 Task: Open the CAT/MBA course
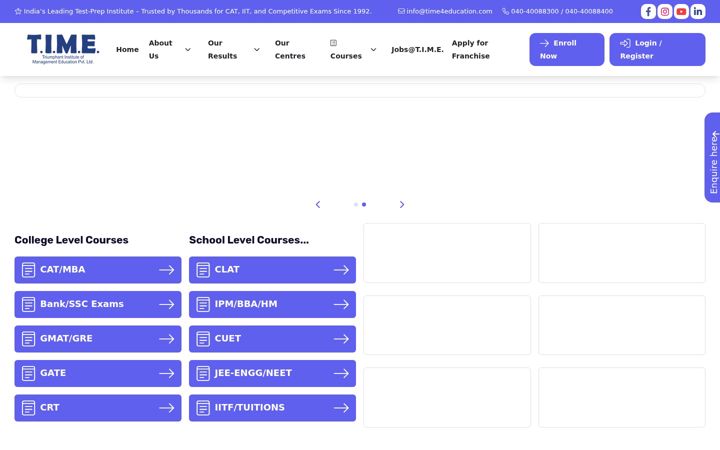pos(98,270)
